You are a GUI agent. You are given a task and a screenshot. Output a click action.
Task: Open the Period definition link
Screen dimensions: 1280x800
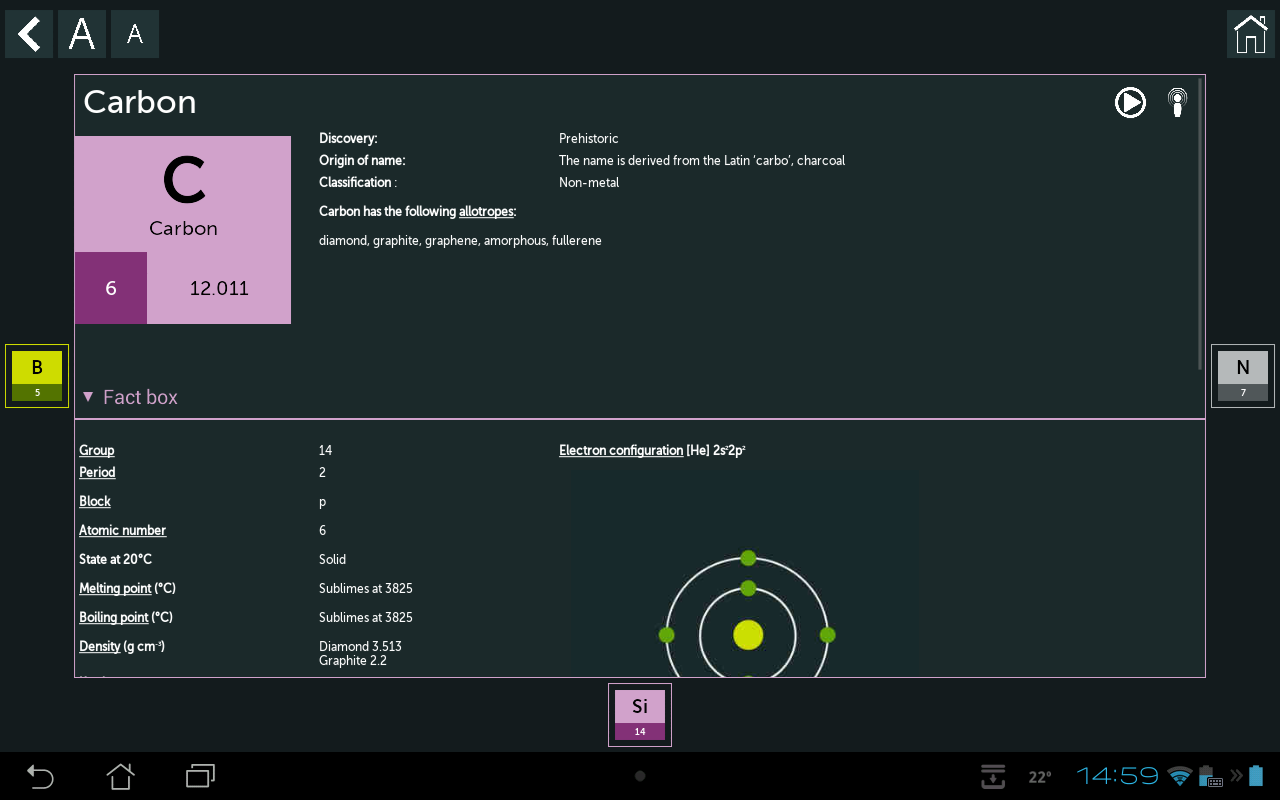tap(97, 472)
